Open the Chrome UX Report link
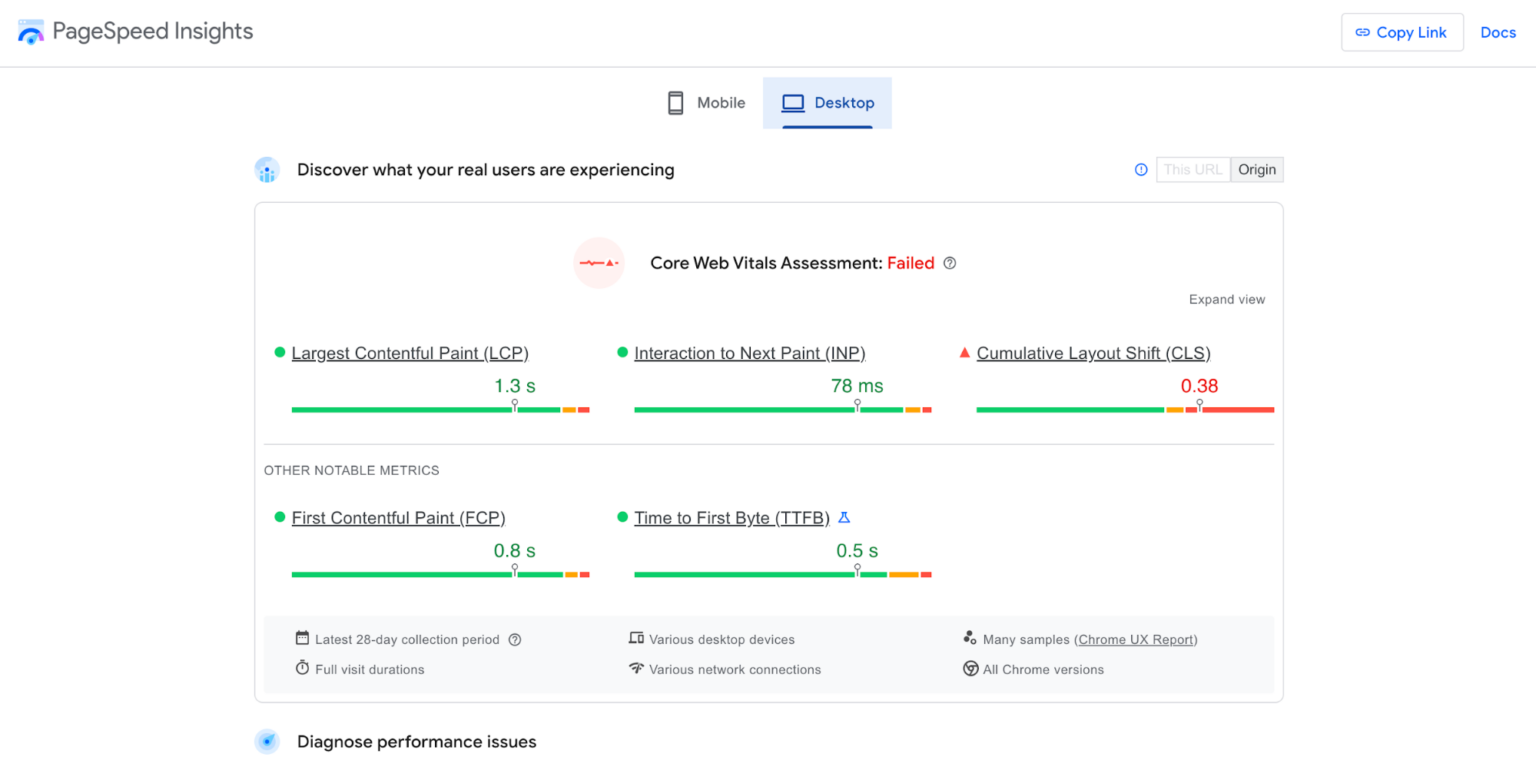This screenshot has width=1536, height=767. pos(1136,639)
